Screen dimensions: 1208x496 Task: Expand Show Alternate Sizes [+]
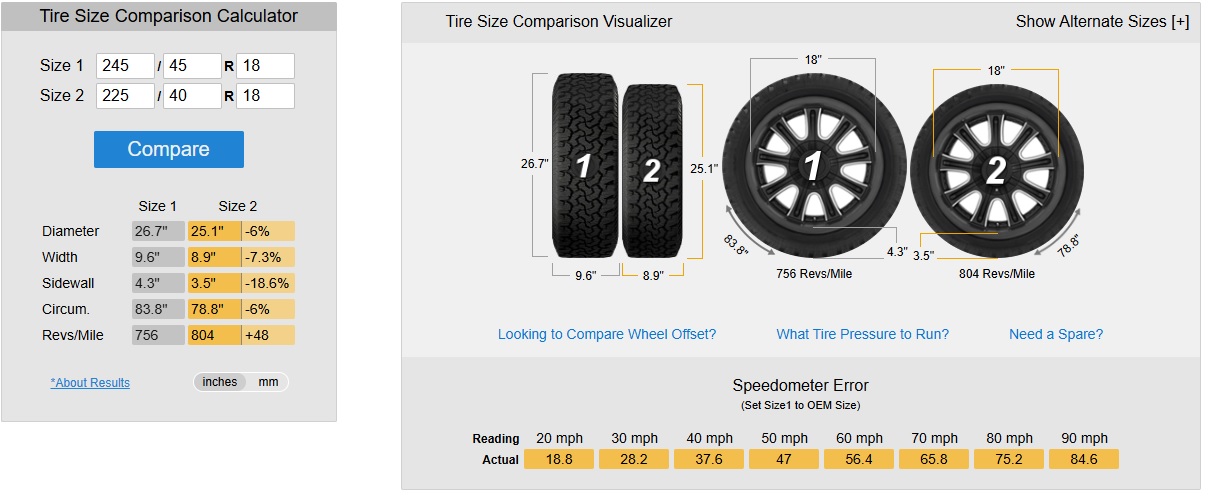1102,21
